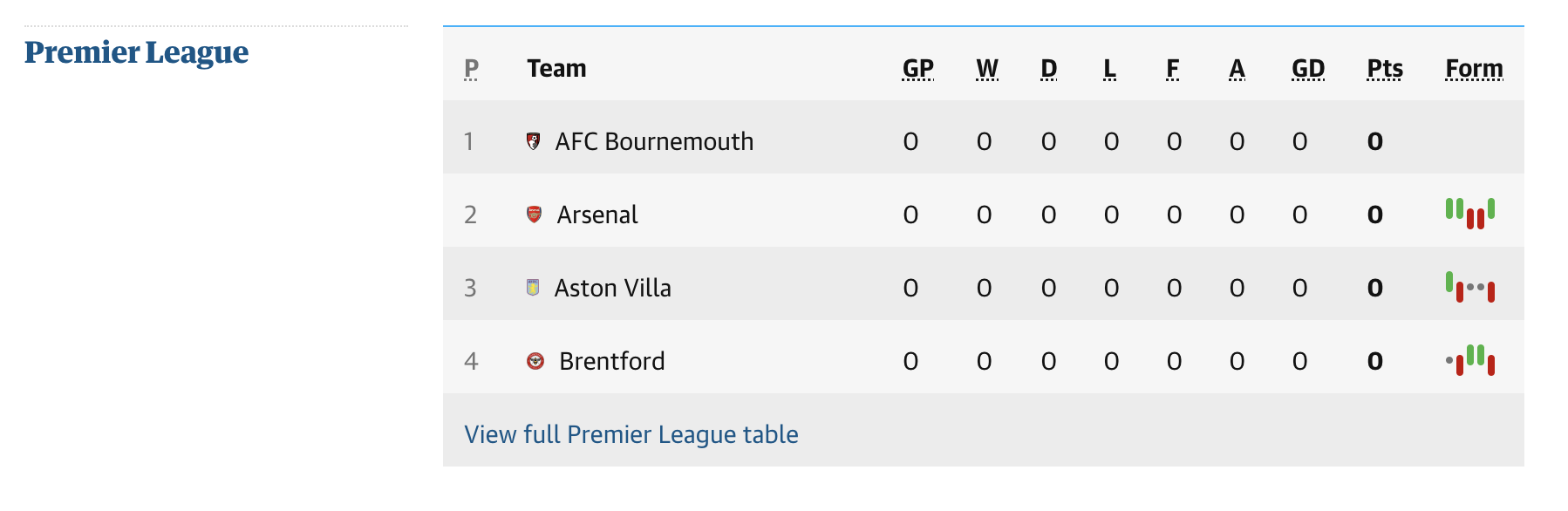1568x511 pixels.
Task: Open the Premier League heading link
Action: [137, 53]
